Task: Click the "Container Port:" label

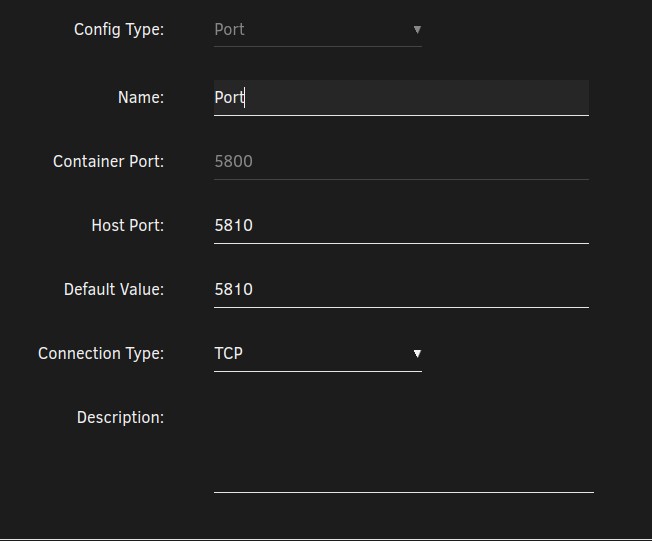Action: [109, 161]
